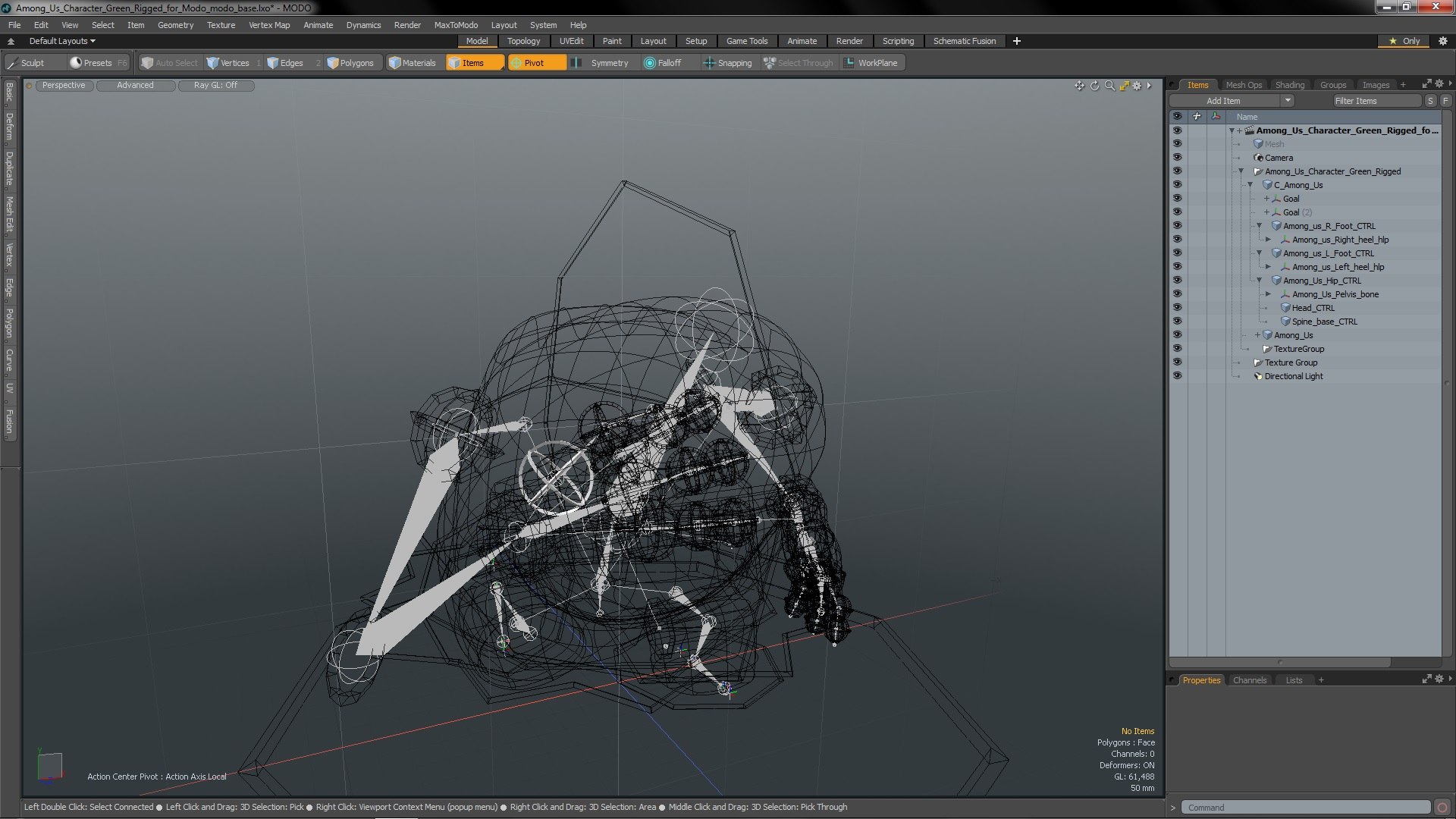Expand Among_us_Right_heel_hlp node

click(x=1268, y=240)
